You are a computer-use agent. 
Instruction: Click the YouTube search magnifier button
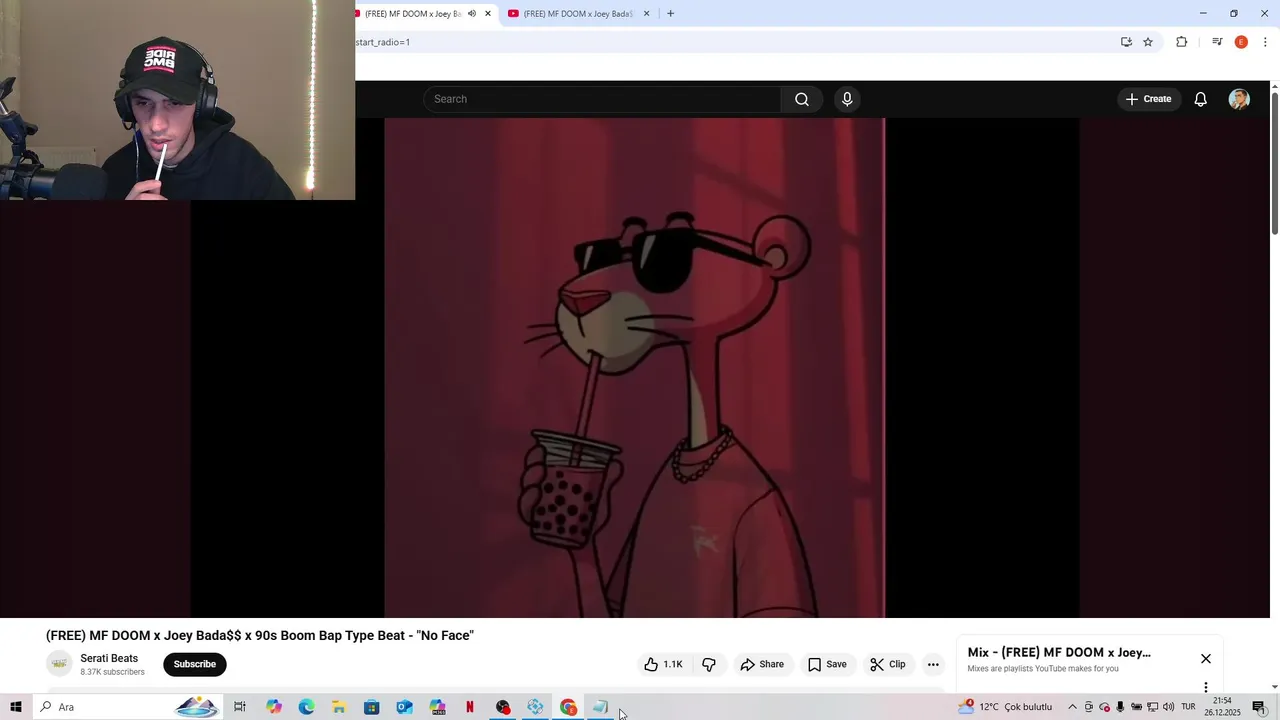[802, 99]
